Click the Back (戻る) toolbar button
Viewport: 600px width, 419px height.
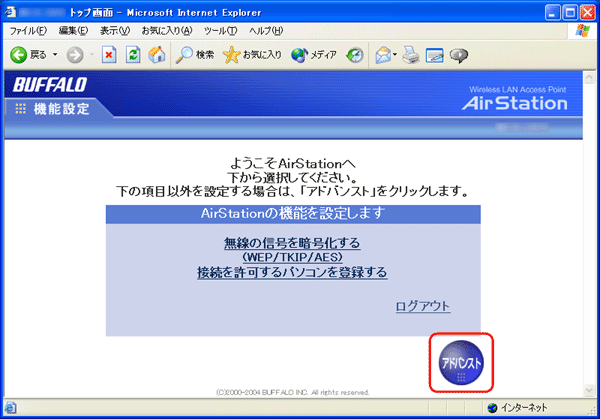tap(29, 55)
